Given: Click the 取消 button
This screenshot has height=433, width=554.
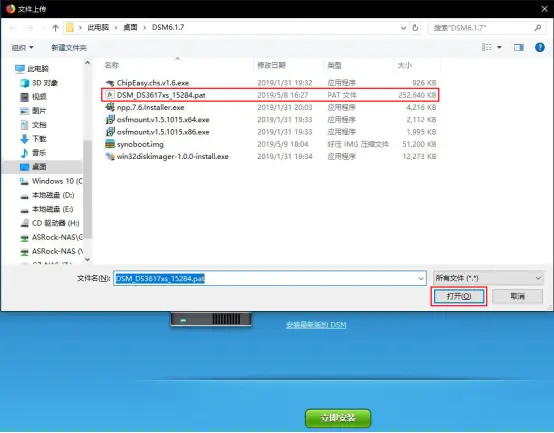Looking at the screenshot, I should pyautogui.click(x=517, y=296).
